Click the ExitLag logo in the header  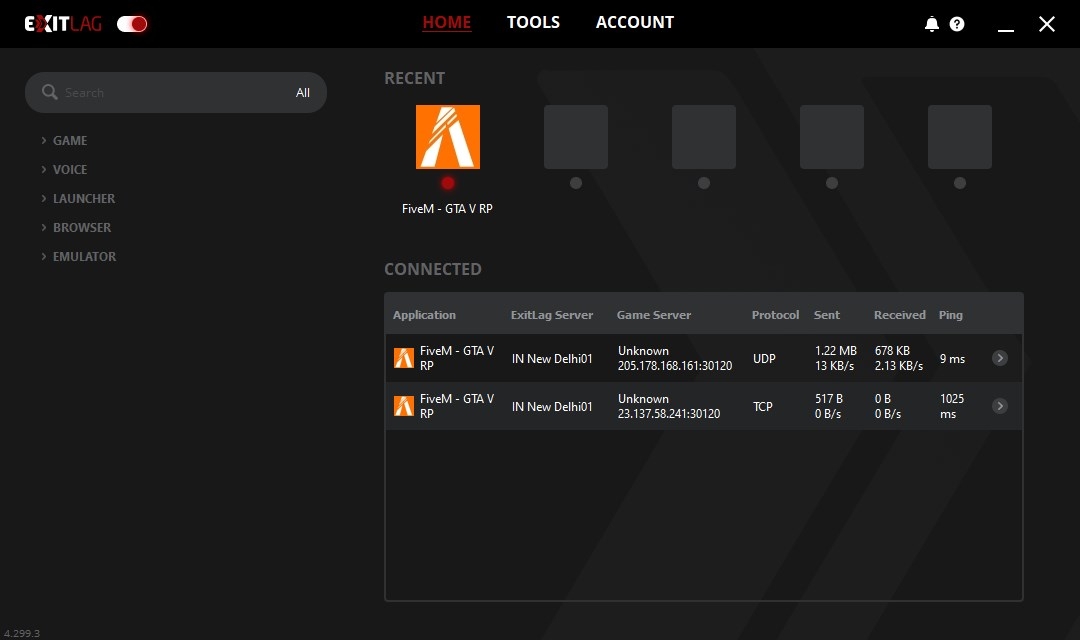pos(63,24)
